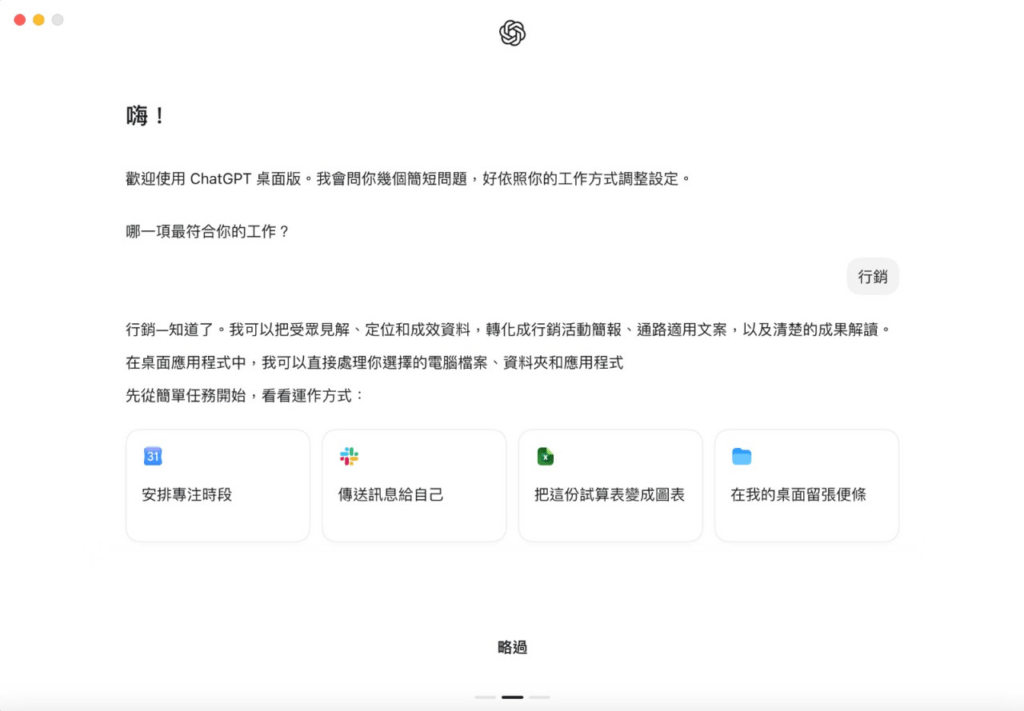Click the text 哪一項最符合你的工作？

pos(208,232)
